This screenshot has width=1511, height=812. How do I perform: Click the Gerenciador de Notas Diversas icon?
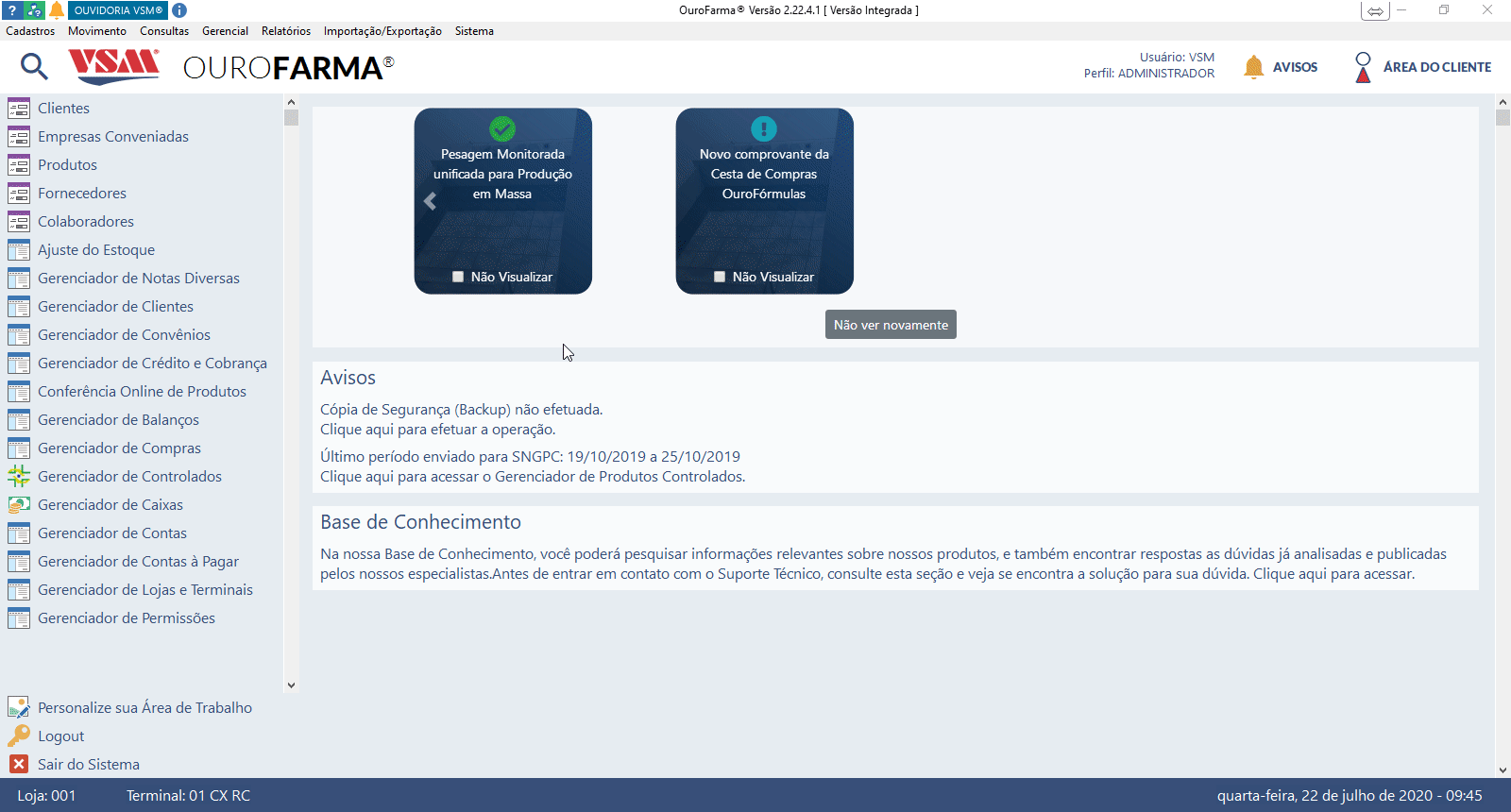(19, 279)
